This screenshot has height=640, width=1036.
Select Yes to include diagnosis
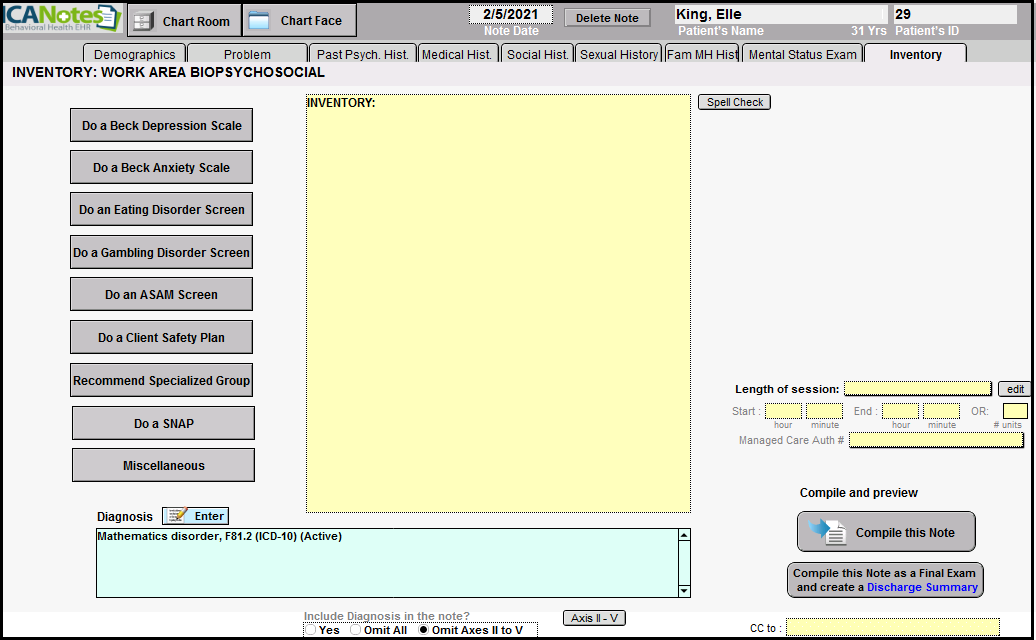pos(311,630)
